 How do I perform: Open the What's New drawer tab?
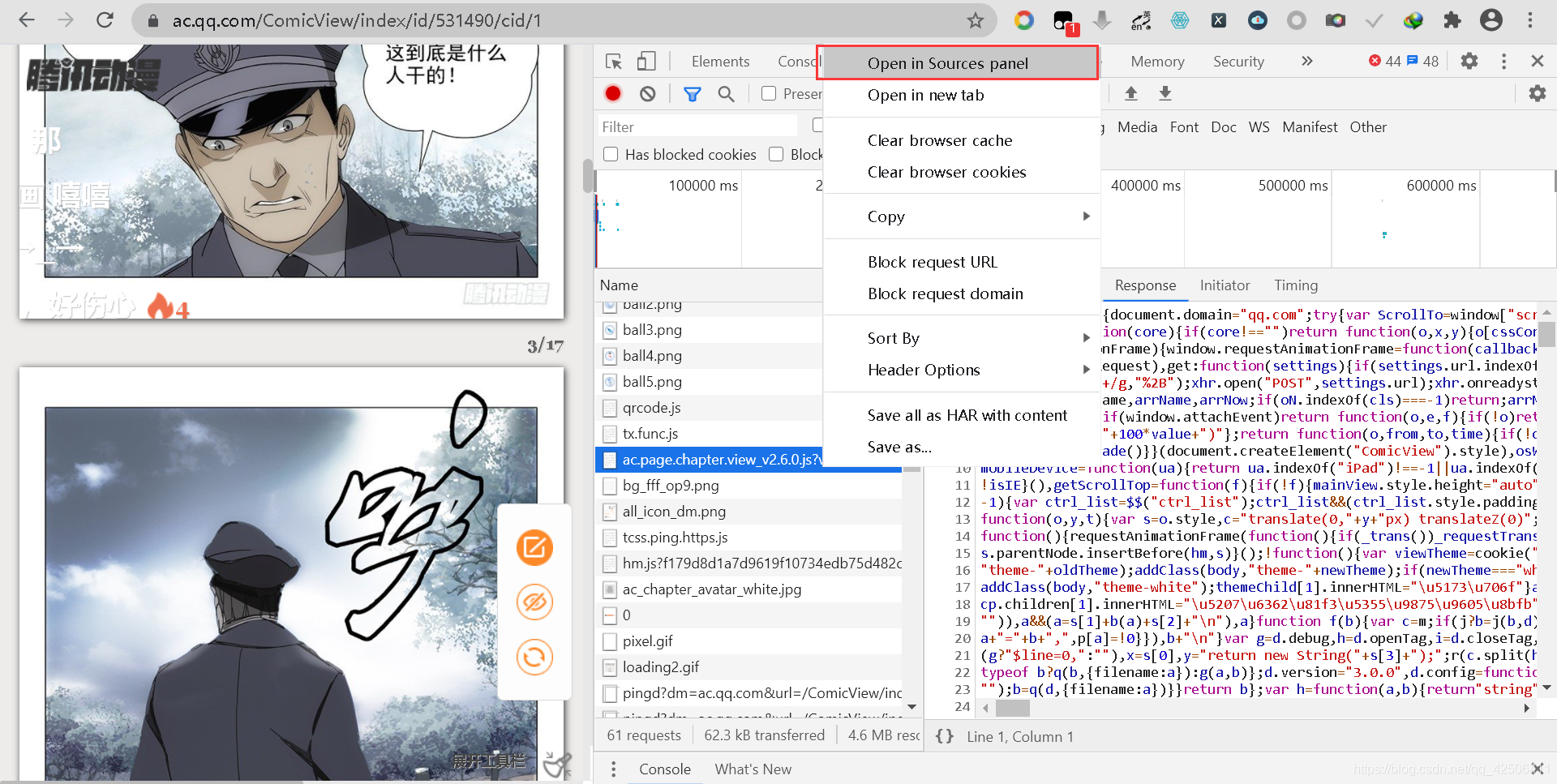pyautogui.click(x=753, y=769)
